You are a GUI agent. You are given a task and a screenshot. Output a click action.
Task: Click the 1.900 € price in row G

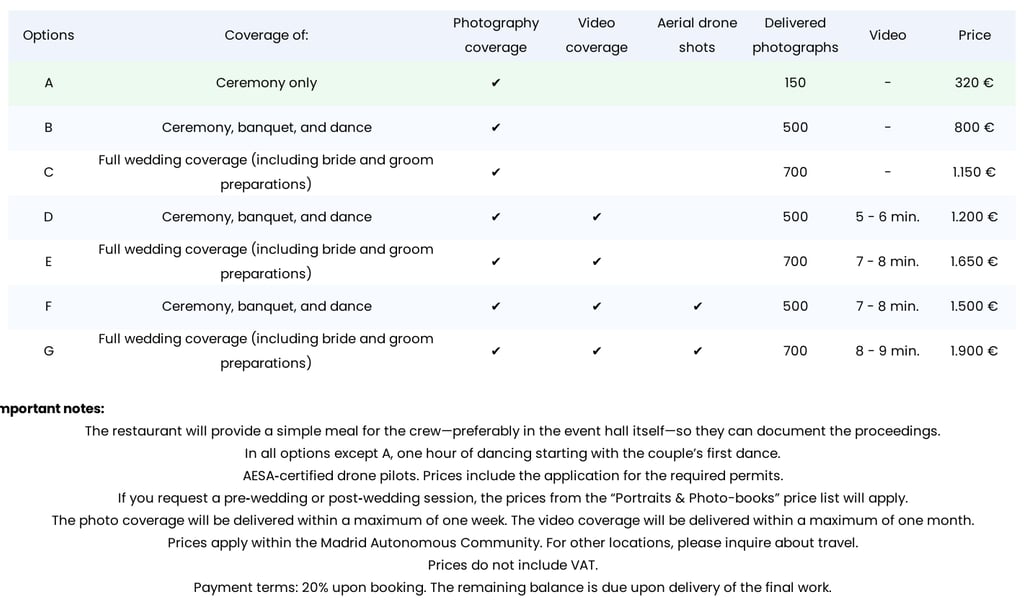[x=974, y=351]
